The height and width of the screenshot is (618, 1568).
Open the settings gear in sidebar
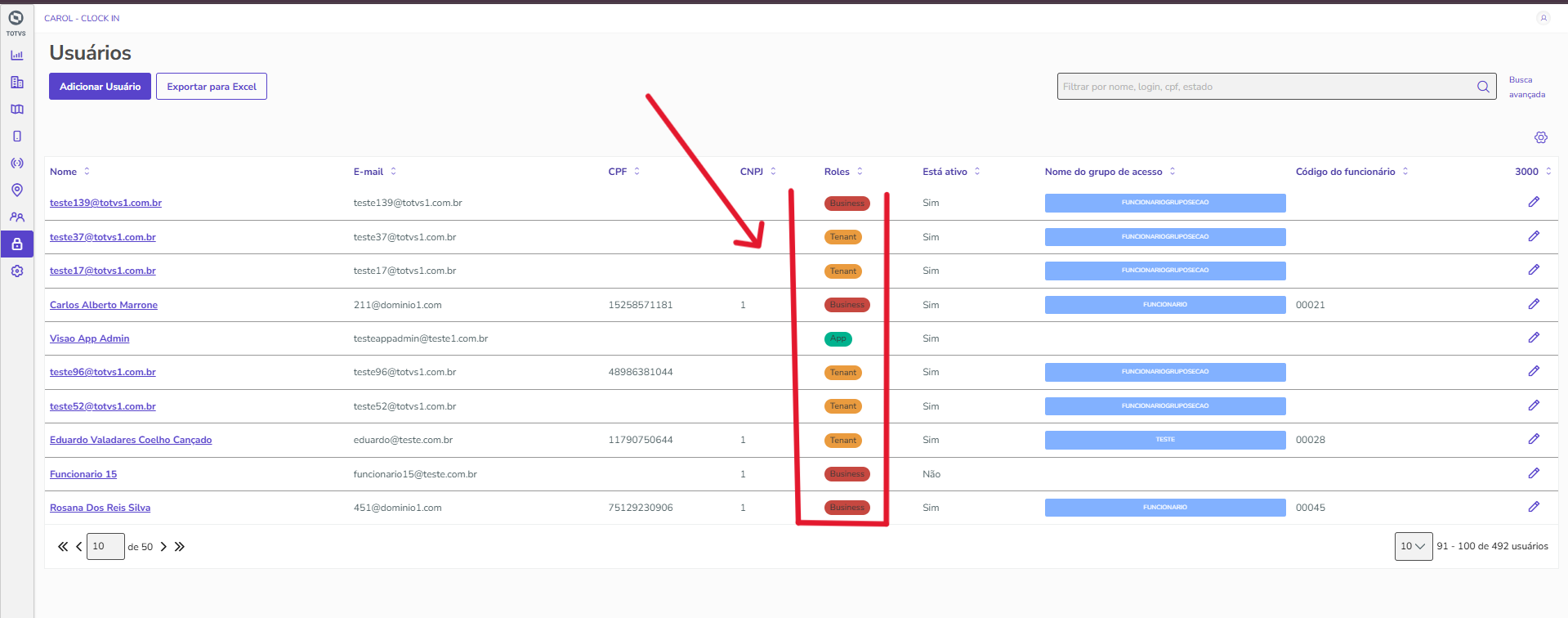click(x=16, y=271)
